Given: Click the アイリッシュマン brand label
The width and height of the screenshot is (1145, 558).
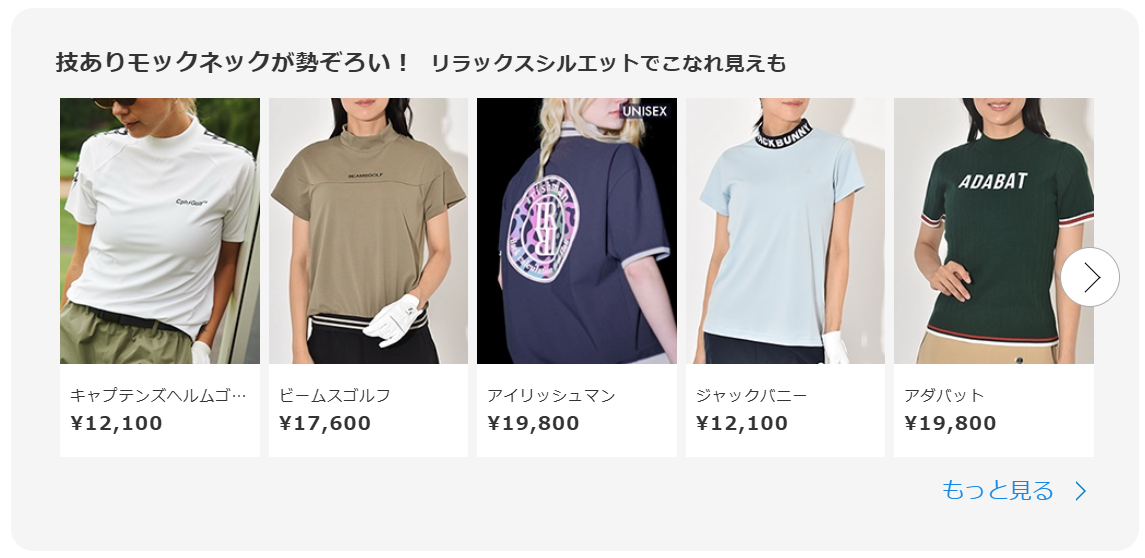Looking at the screenshot, I should tap(551, 396).
